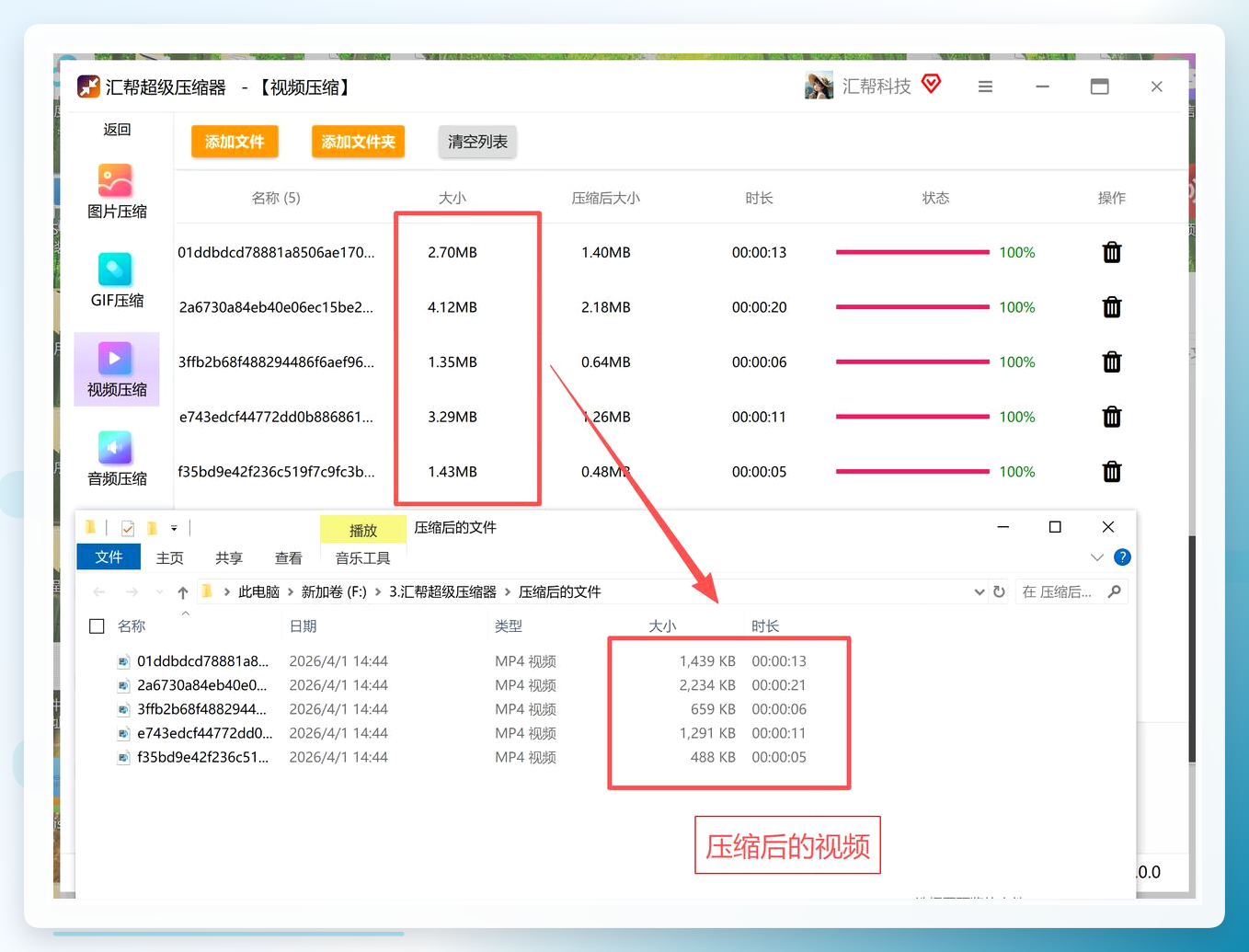
Task: Click the 2.70MB size value
Action: point(453,252)
